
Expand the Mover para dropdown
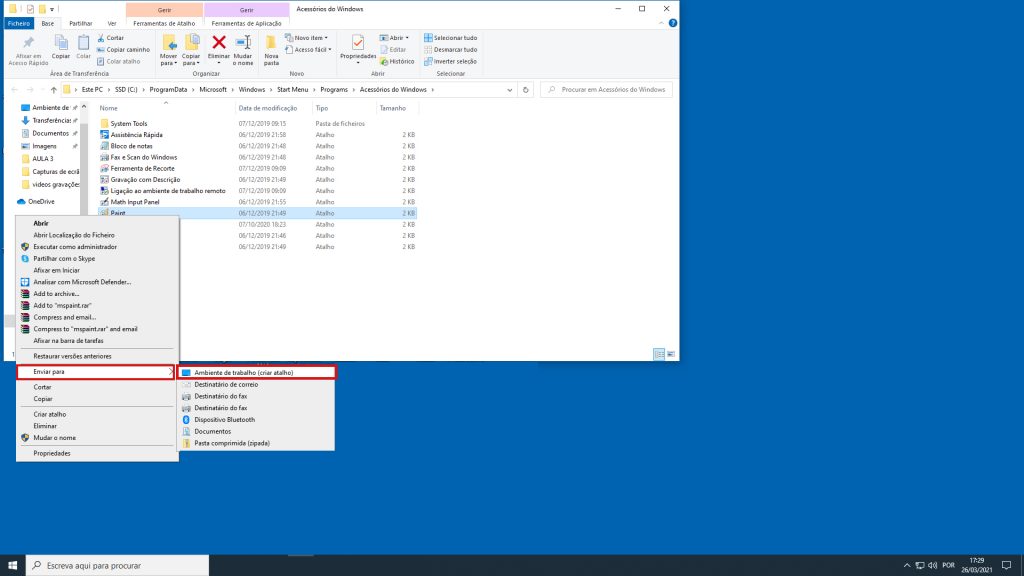coord(168,60)
